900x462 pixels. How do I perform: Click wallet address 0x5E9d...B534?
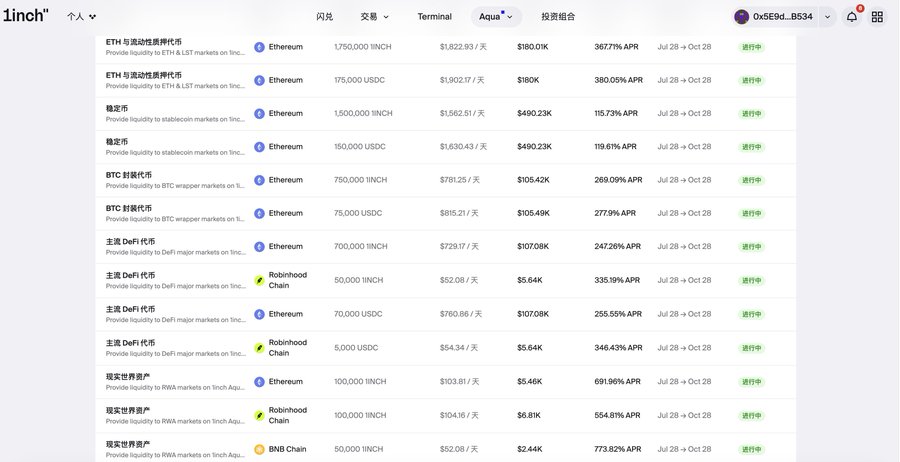point(783,17)
